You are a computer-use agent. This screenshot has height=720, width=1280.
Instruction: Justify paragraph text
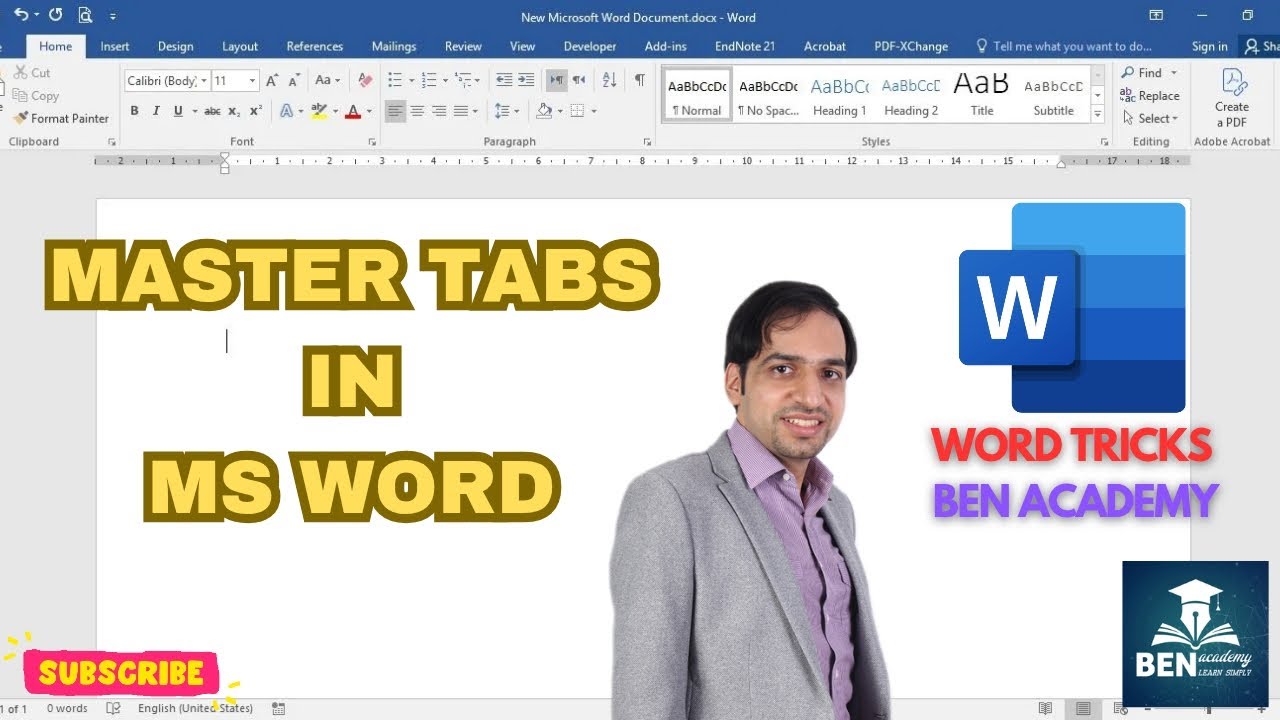tap(461, 111)
